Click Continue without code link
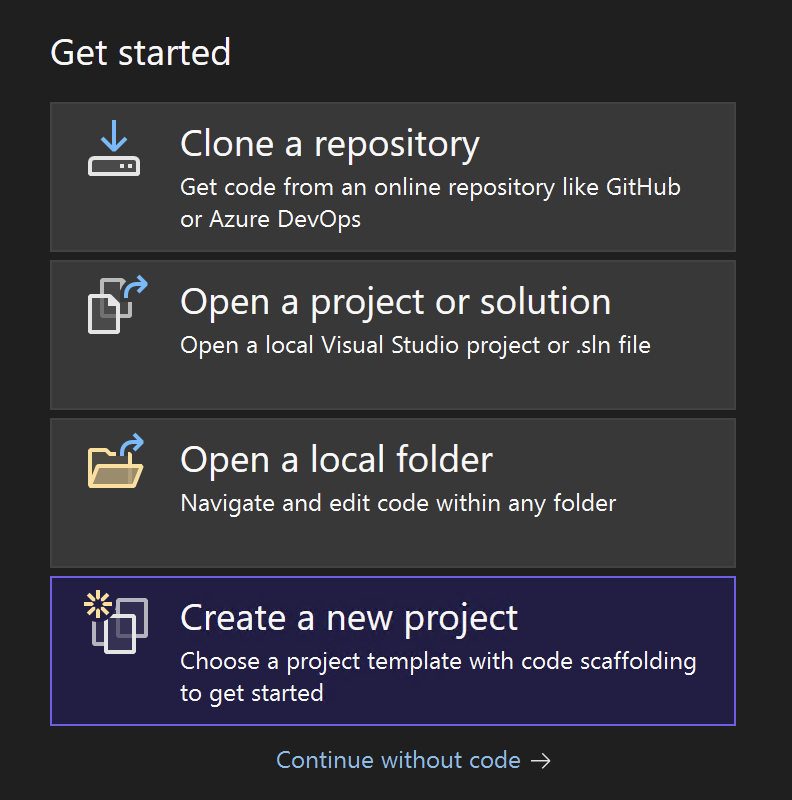Viewport: 792px width, 800px height. click(397, 760)
